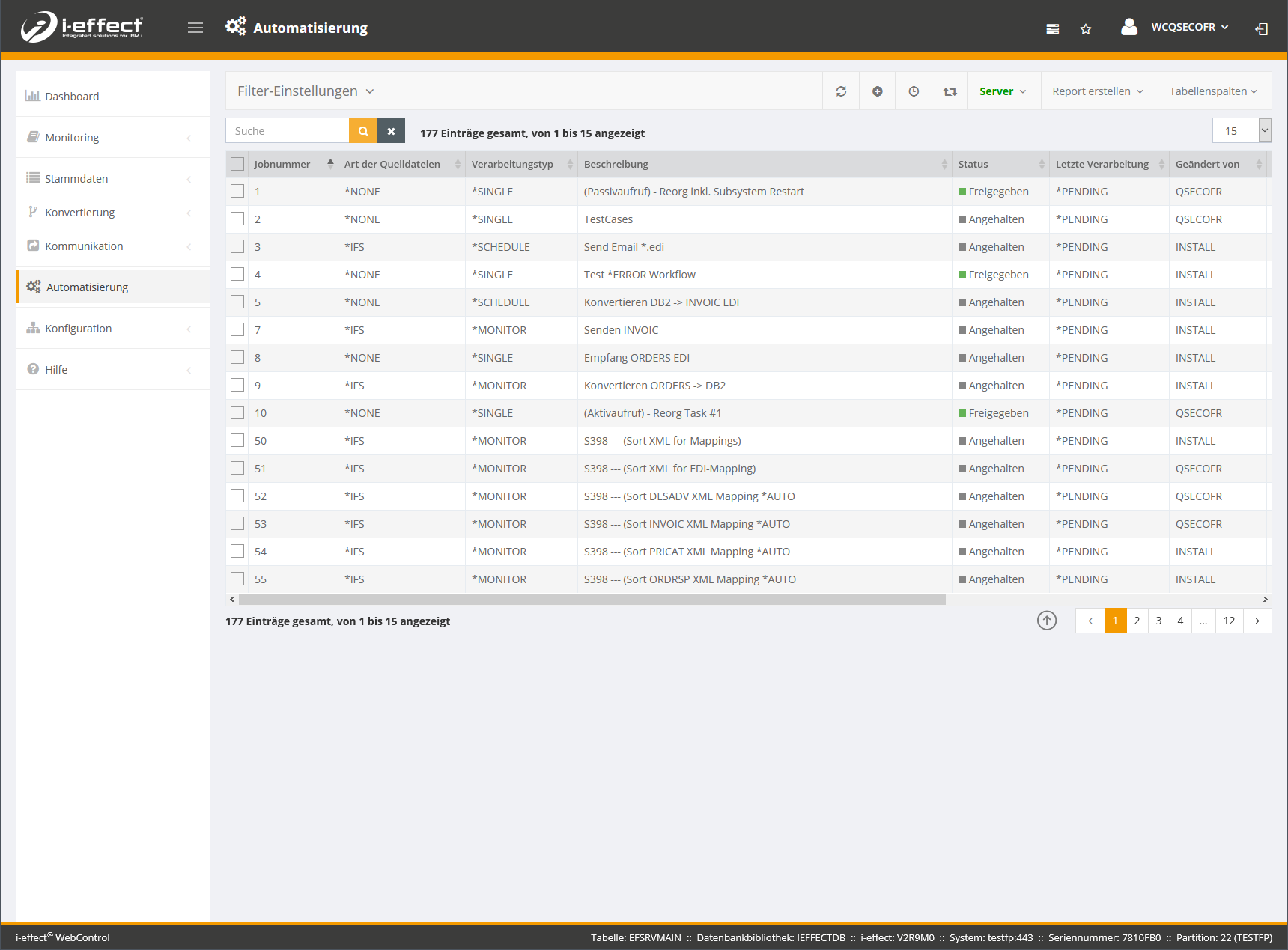Click the add new job plus icon
Image resolution: width=1288 pixels, height=950 pixels.
[877, 91]
